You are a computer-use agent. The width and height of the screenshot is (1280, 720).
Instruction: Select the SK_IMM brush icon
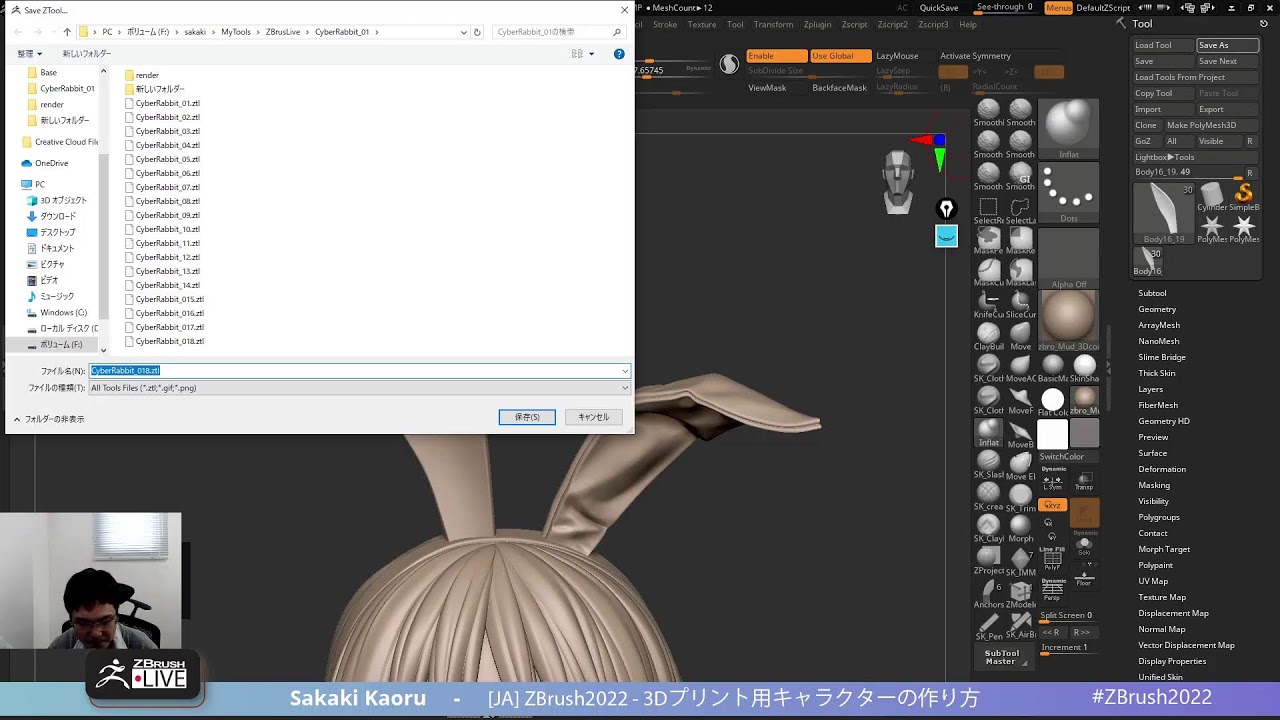pyautogui.click(x=1020, y=559)
